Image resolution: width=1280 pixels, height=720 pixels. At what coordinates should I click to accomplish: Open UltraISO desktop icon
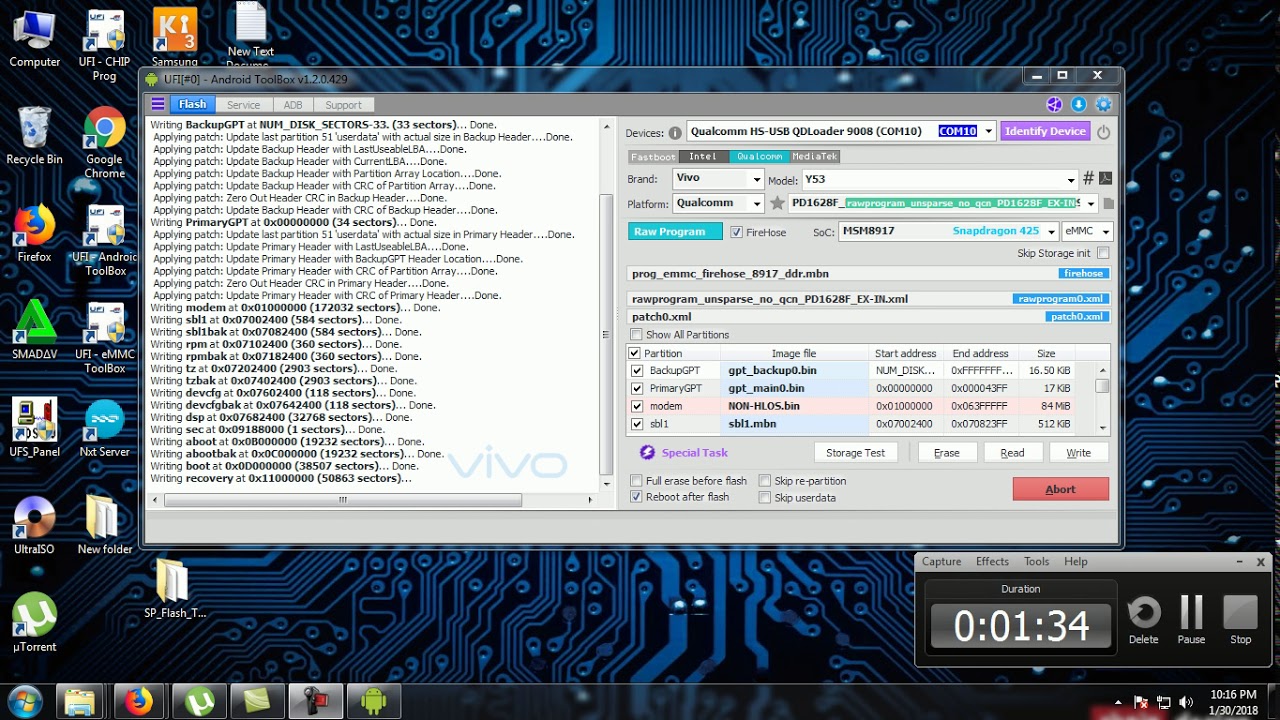(34, 525)
